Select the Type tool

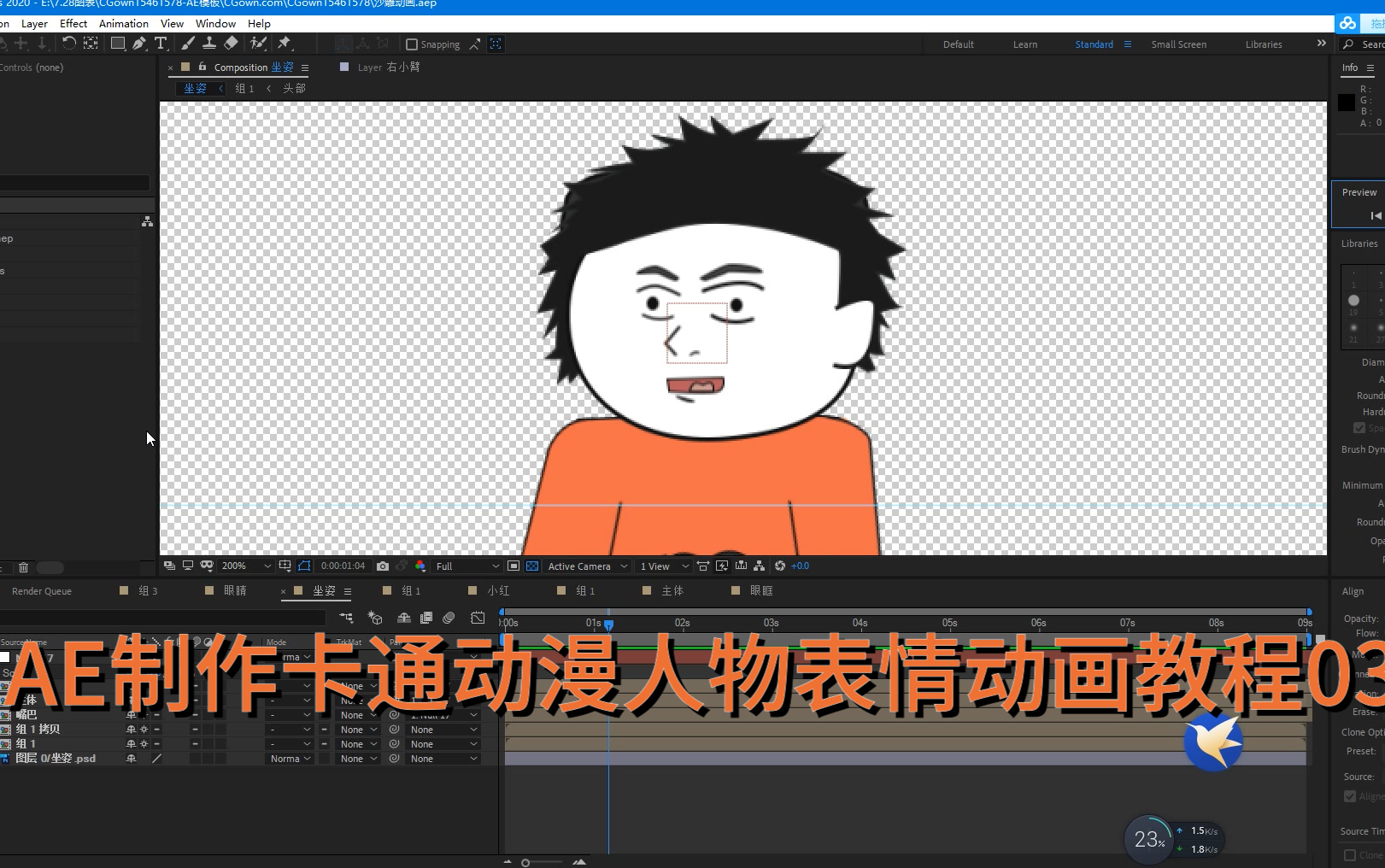[x=161, y=44]
